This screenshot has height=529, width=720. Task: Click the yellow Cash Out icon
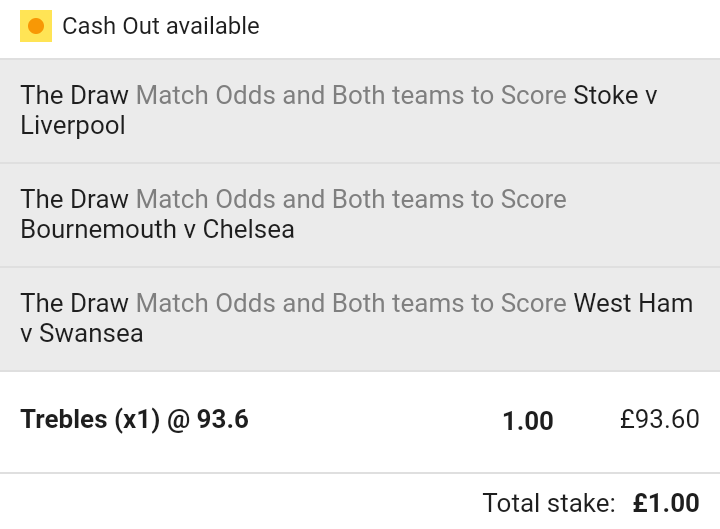point(36,26)
